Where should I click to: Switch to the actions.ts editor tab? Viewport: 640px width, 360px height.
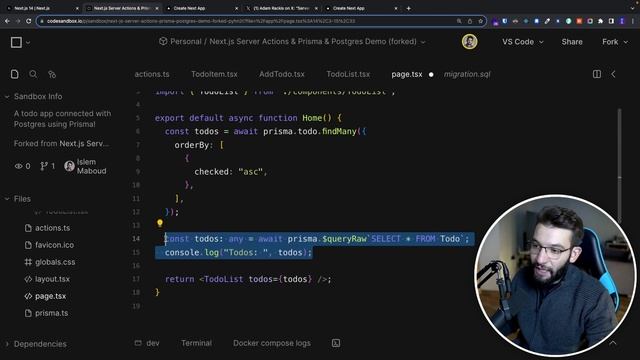pos(152,74)
